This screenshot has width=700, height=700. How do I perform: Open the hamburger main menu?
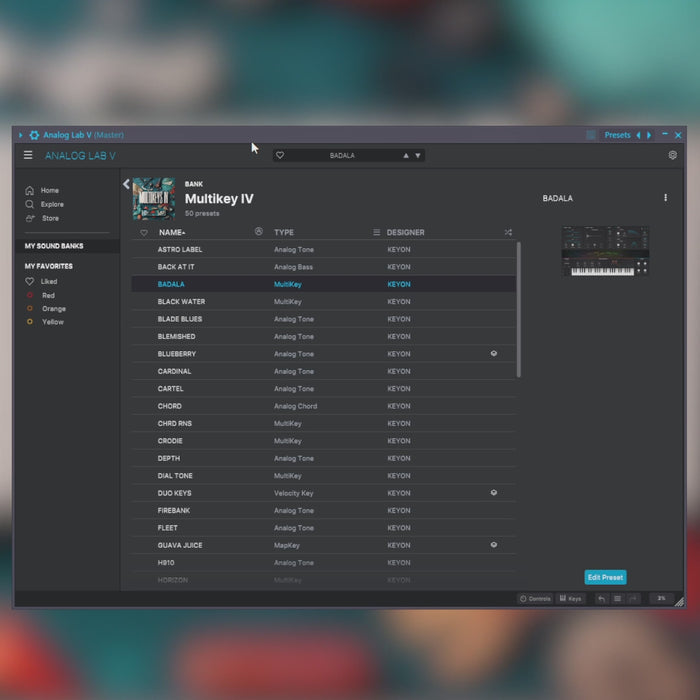(28, 155)
